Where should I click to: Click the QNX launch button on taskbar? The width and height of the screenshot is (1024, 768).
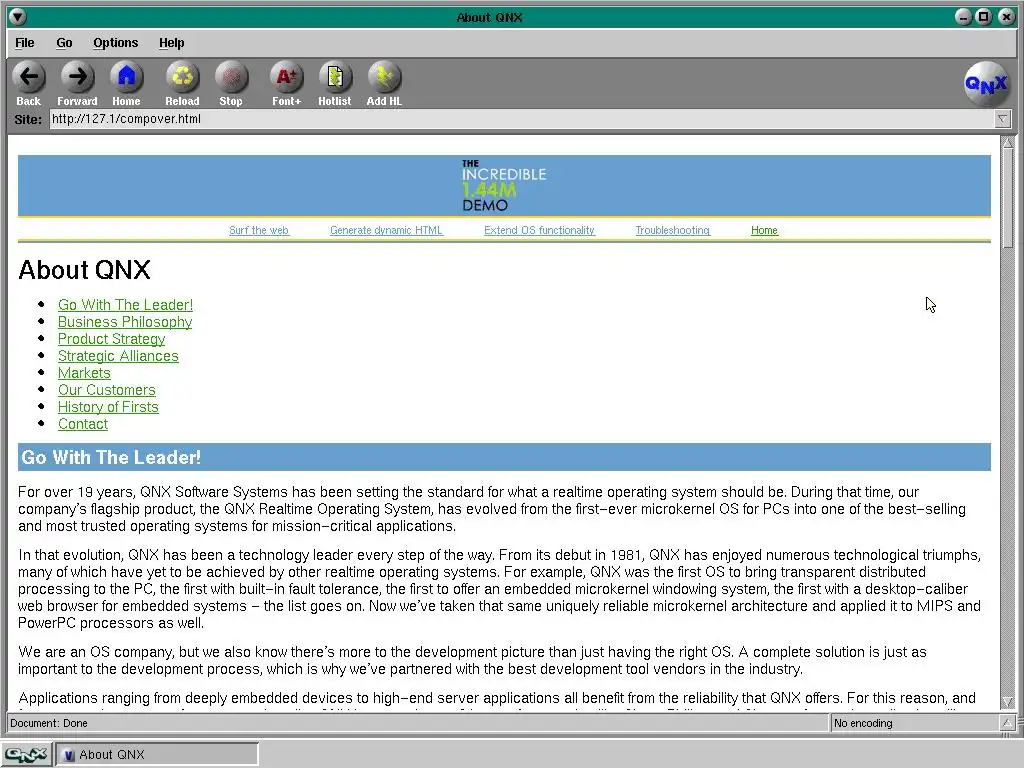[26, 754]
